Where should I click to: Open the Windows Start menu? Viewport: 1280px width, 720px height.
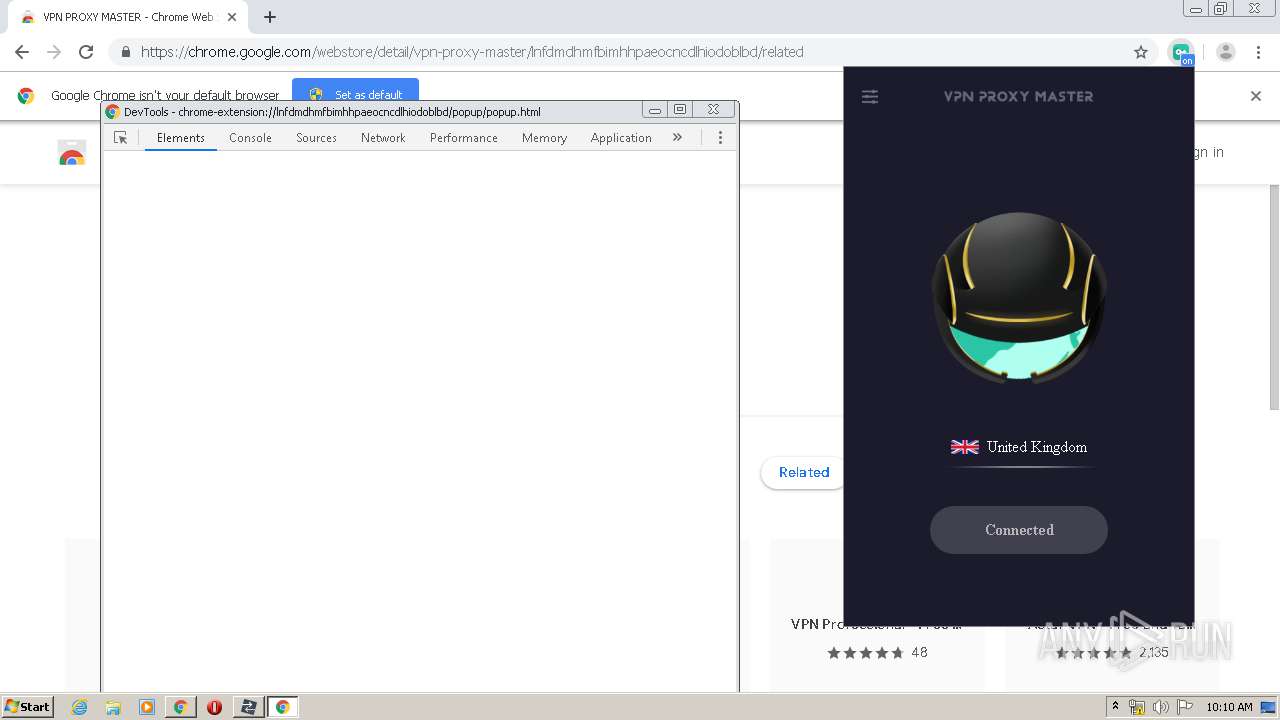(x=28, y=706)
